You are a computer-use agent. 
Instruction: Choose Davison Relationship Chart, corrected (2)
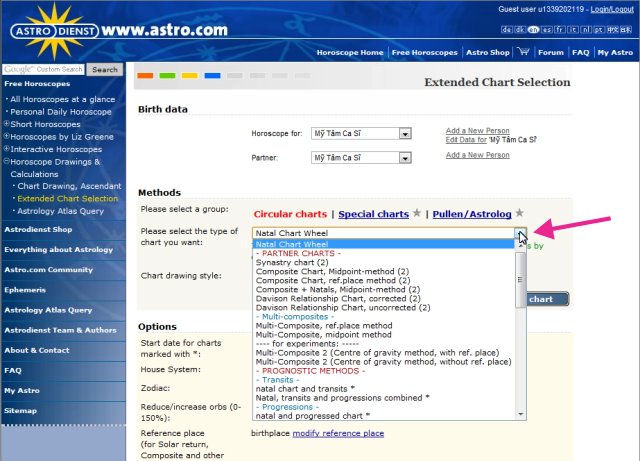332,298
